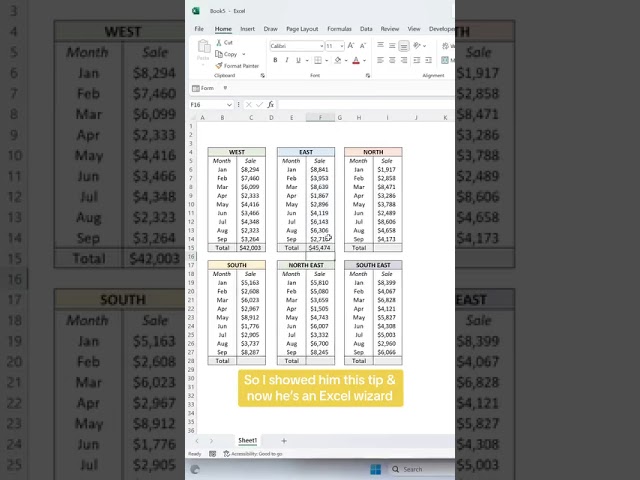The height and width of the screenshot is (480, 640).
Task: Switch to the Insert tab
Action: [x=247, y=29]
